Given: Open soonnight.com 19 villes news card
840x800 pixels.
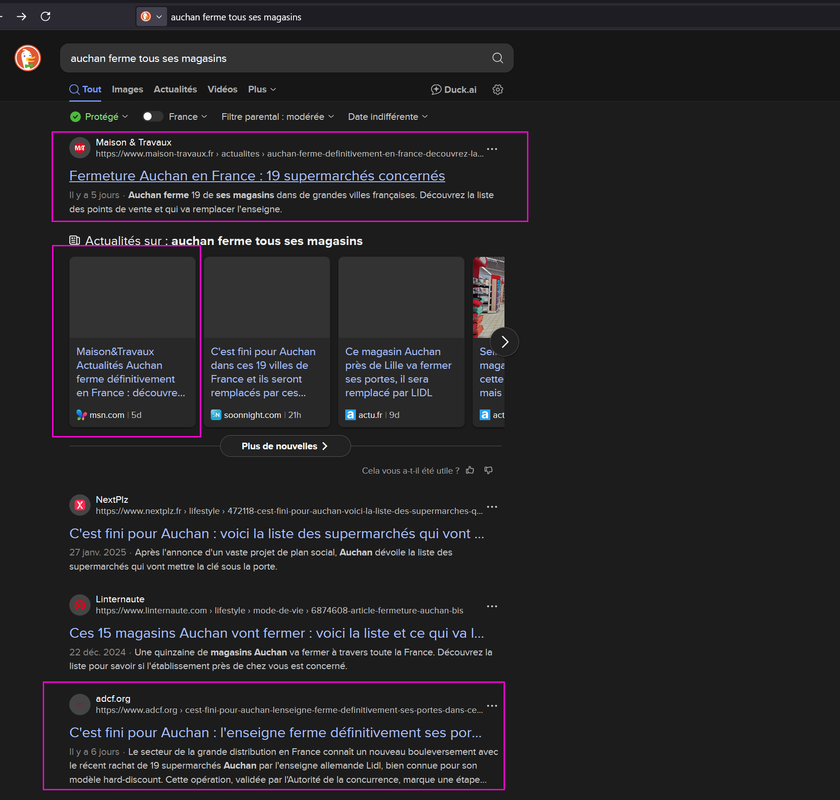Looking at the screenshot, I should pos(267,342).
